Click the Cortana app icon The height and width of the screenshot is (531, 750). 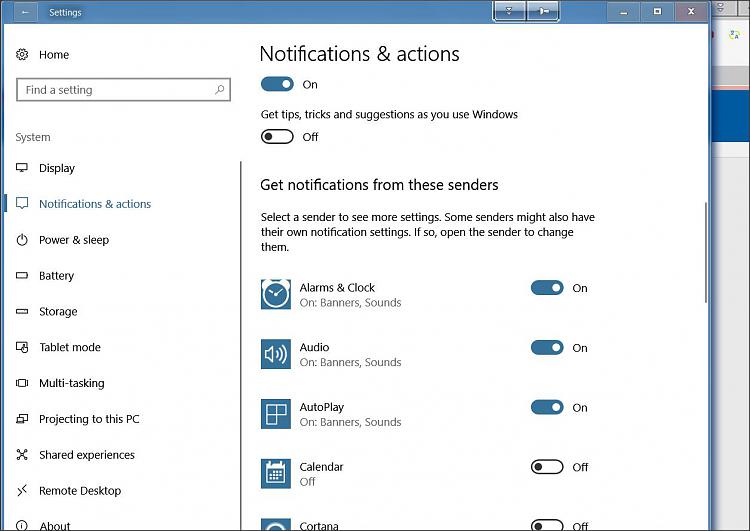pyautogui.click(x=276, y=525)
